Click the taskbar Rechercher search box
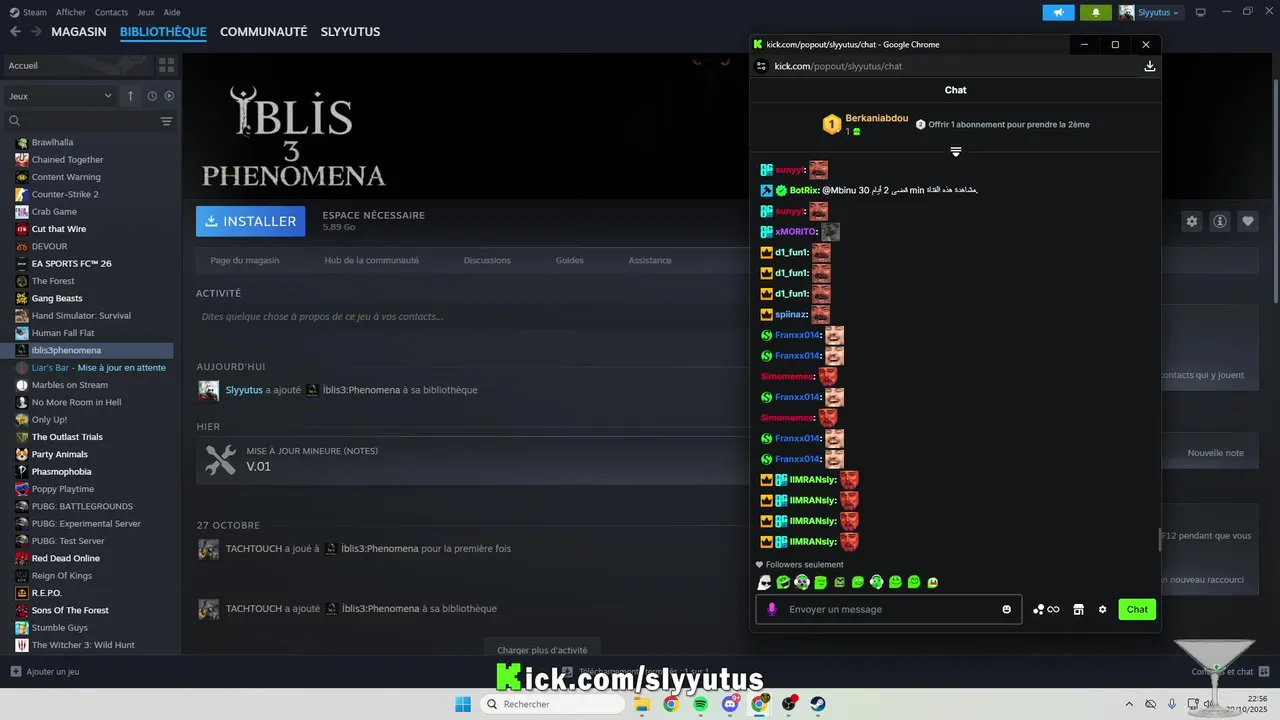1280x720 pixels. point(552,704)
